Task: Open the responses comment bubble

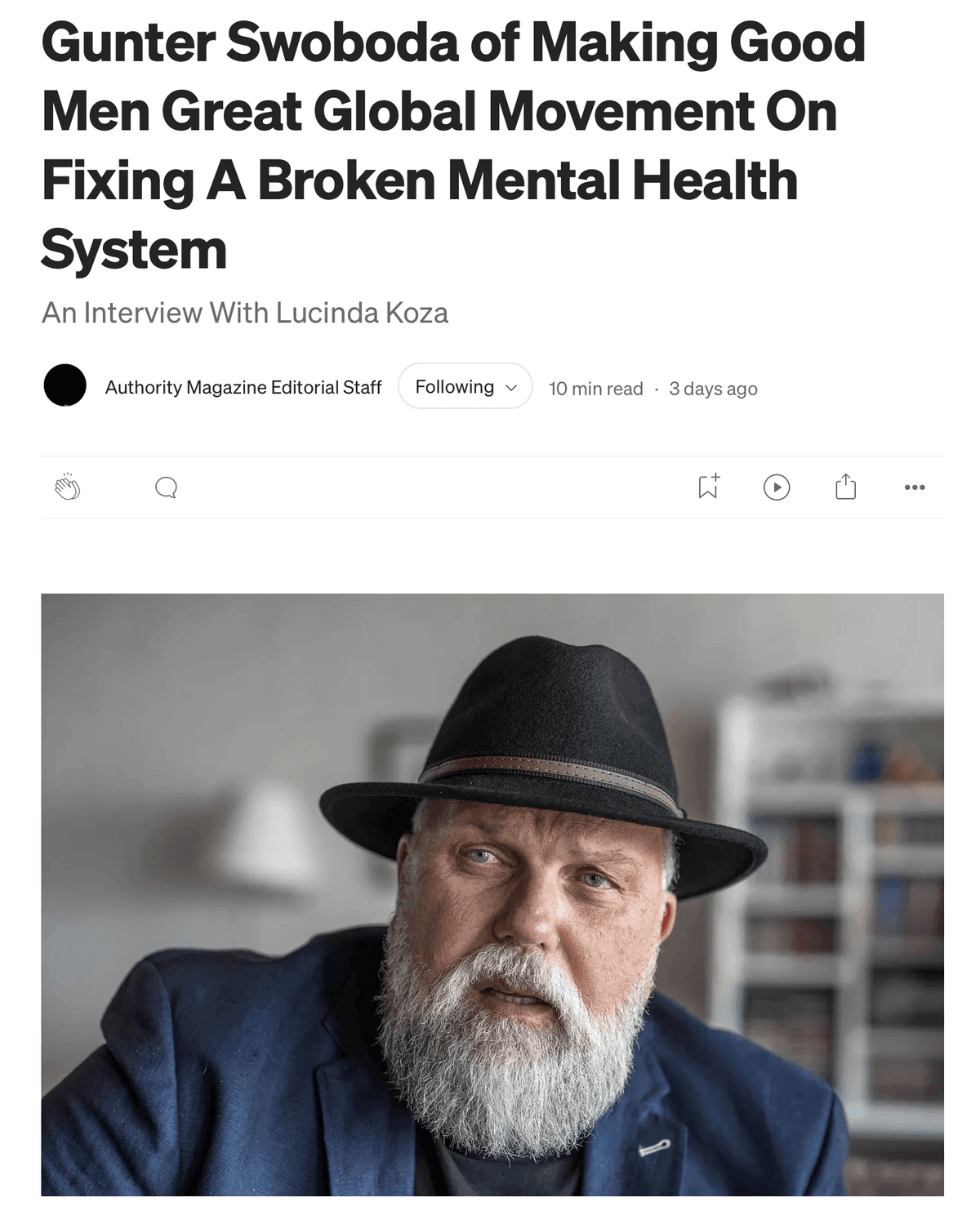Action: click(x=166, y=487)
